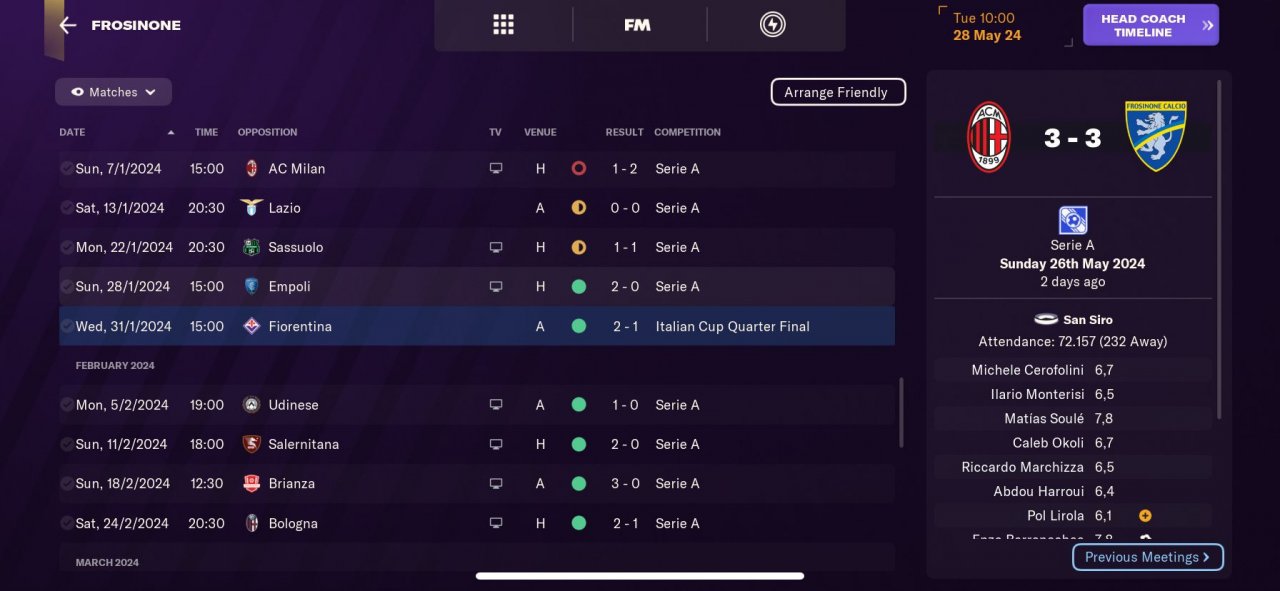The height and width of the screenshot is (591, 1280).
Task: Toggle checkmark beside Mon, 5/2/2024 match
Action: click(x=66, y=405)
